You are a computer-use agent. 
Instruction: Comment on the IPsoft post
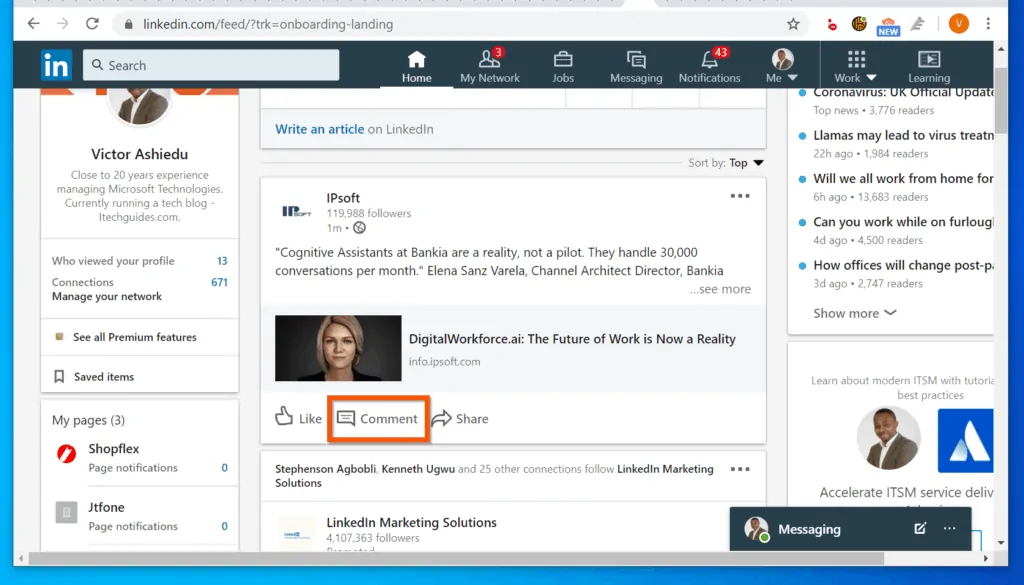coord(377,419)
